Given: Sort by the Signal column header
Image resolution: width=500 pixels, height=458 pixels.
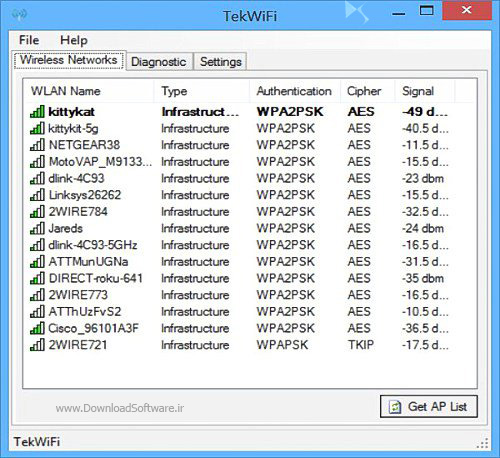Looking at the screenshot, I should click(x=425, y=91).
